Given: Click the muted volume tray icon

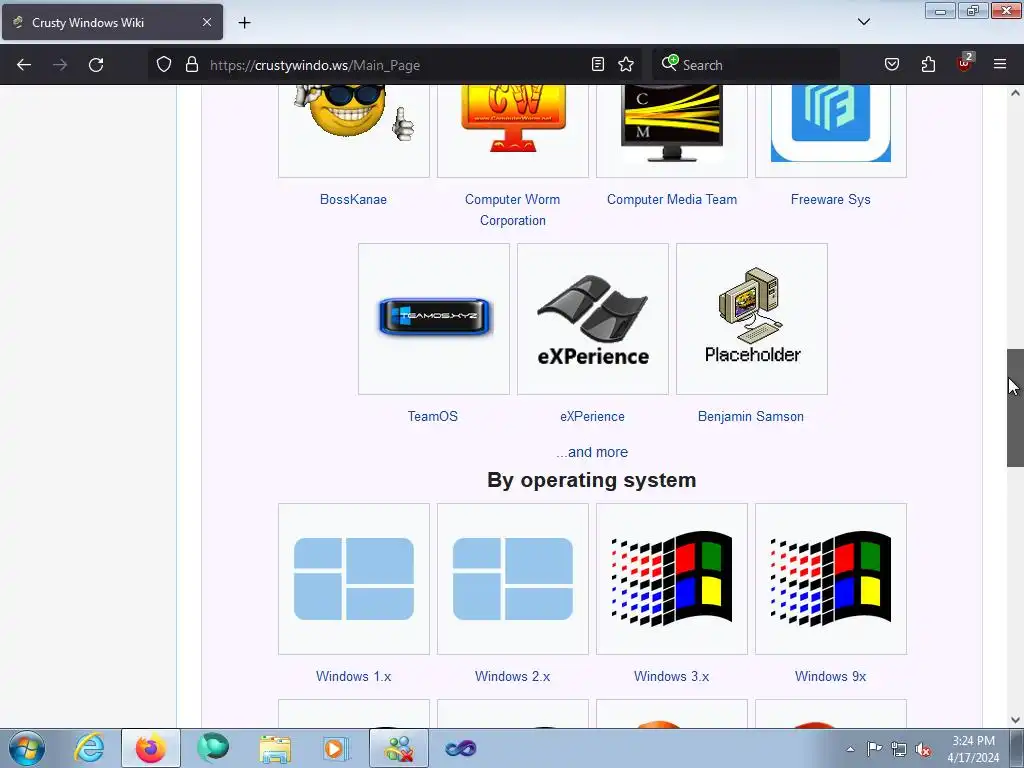Looking at the screenshot, I should click(x=923, y=750).
